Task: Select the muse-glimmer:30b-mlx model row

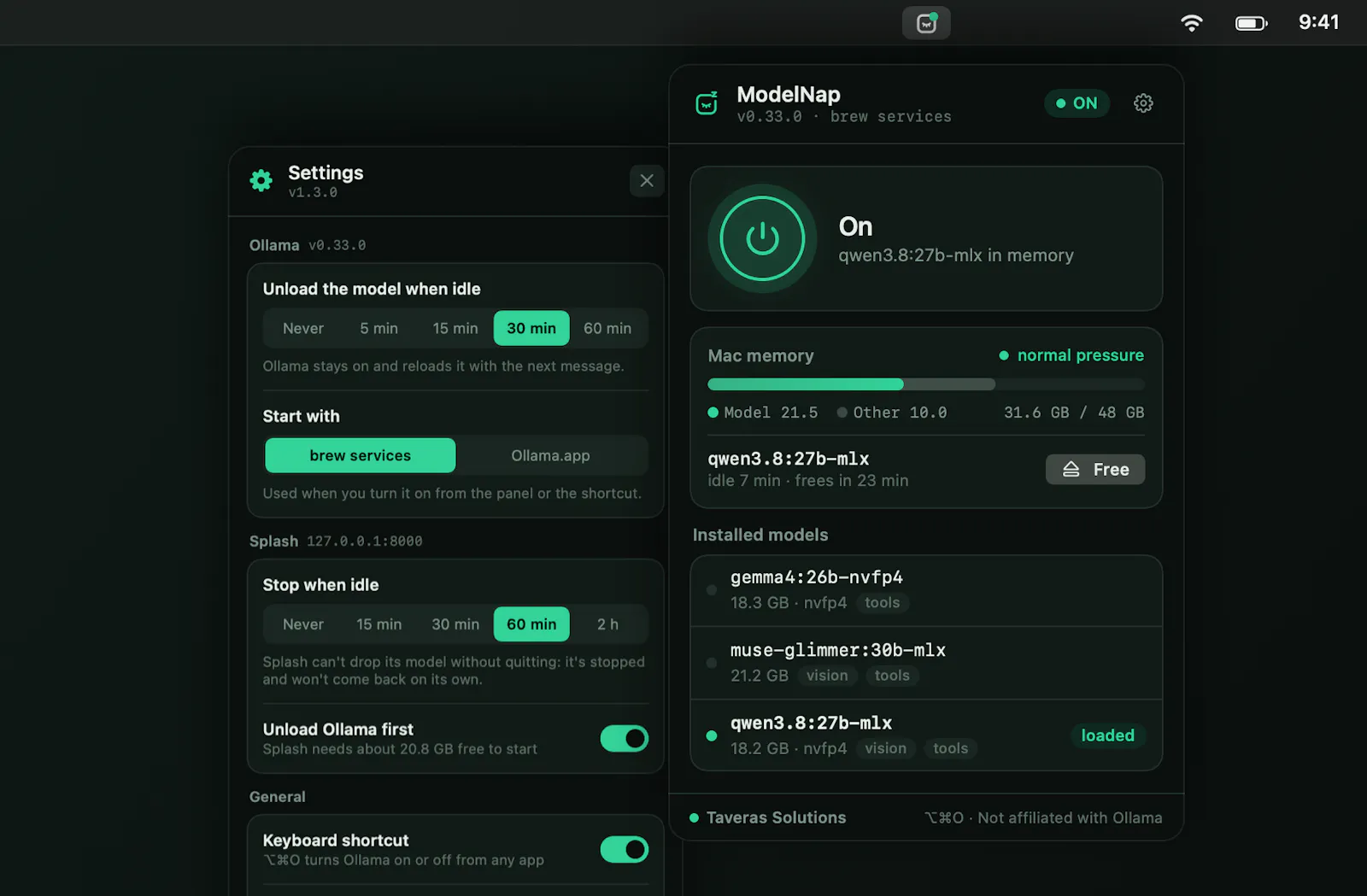Action: [926, 663]
